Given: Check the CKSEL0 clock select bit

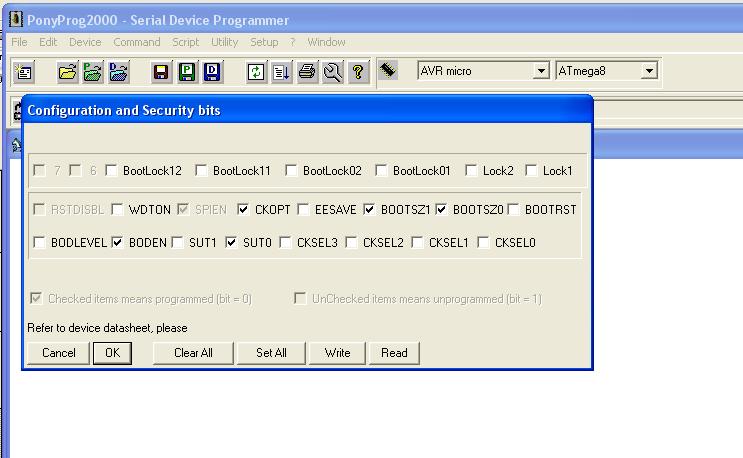Looking at the screenshot, I should (x=483, y=242).
